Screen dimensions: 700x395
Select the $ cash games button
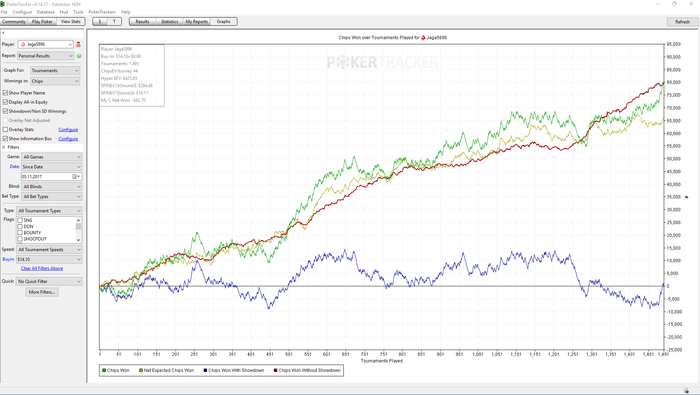coord(100,21)
